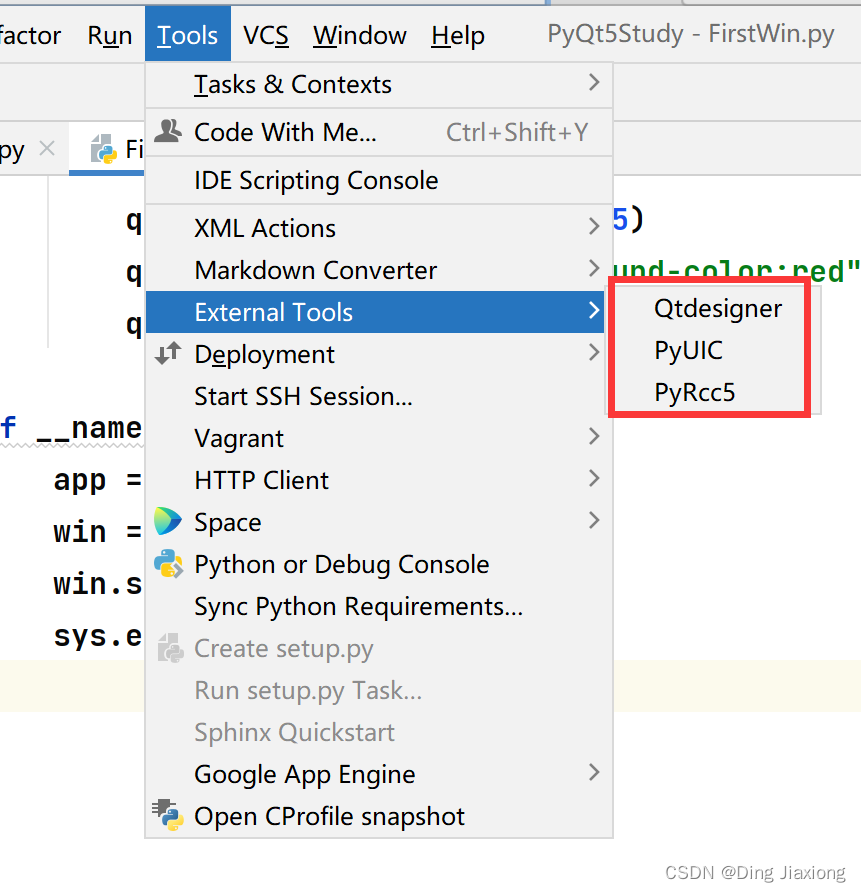Screen dimensions: 861x892
Task: Expand the External Tools submenu arrow
Action: point(594,311)
